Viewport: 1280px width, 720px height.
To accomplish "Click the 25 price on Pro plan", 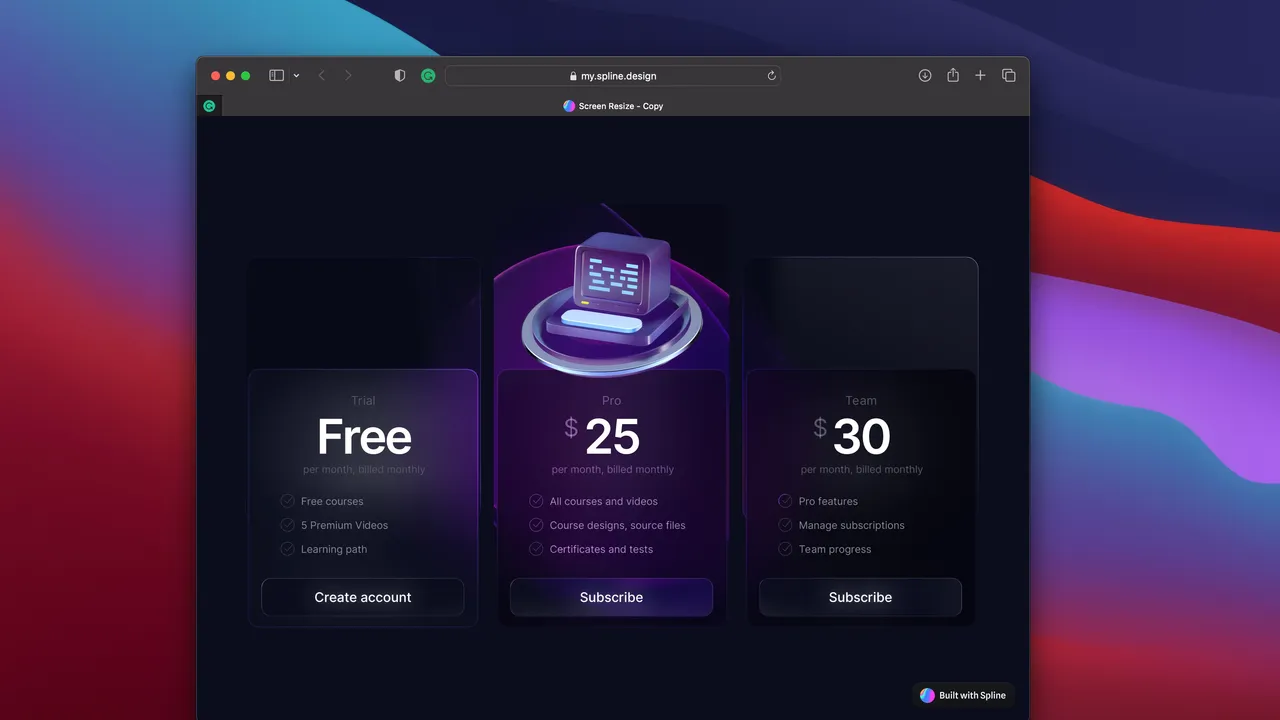I will click(x=612, y=437).
